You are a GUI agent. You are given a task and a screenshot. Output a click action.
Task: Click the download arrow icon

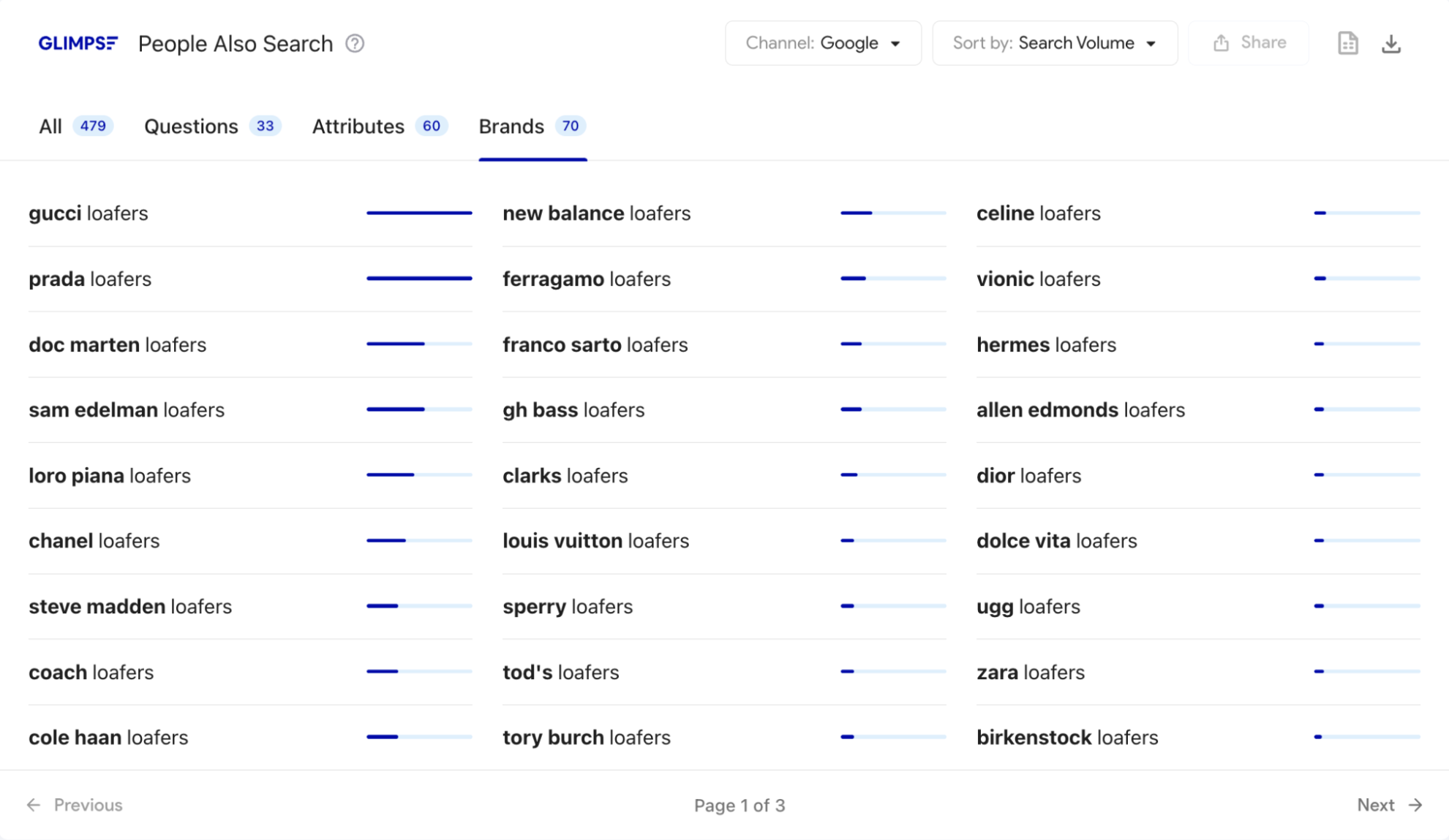pyautogui.click(x=1390, y=44)
